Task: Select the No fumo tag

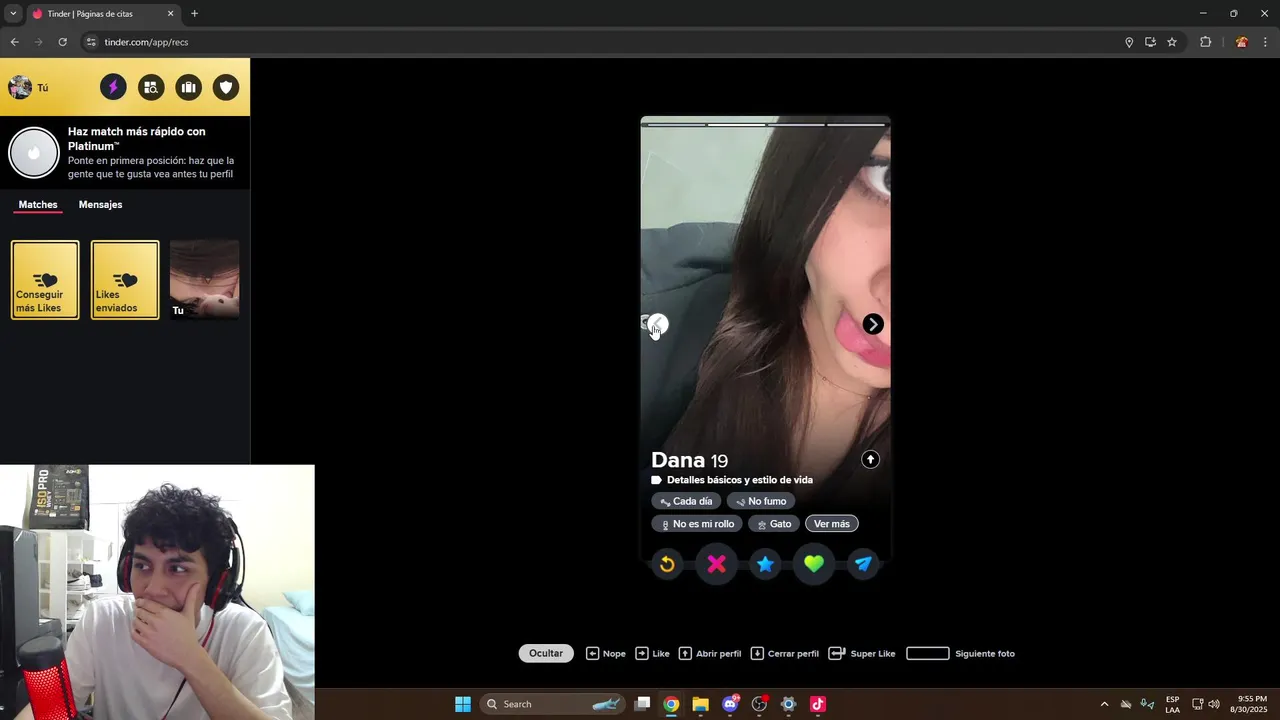Action: pos(761,501)
